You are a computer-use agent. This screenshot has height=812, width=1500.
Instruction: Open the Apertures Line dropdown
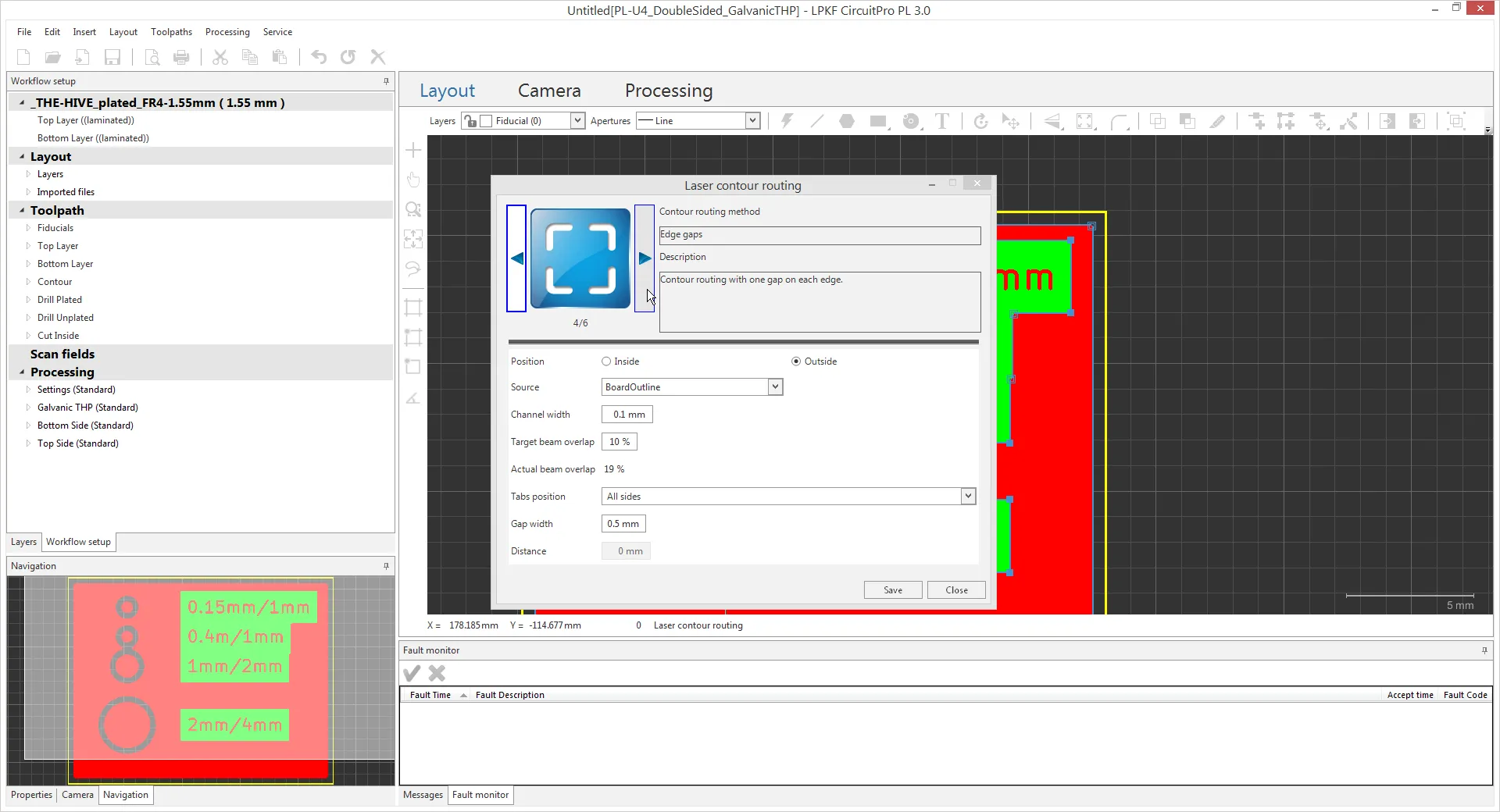(752, 121)
